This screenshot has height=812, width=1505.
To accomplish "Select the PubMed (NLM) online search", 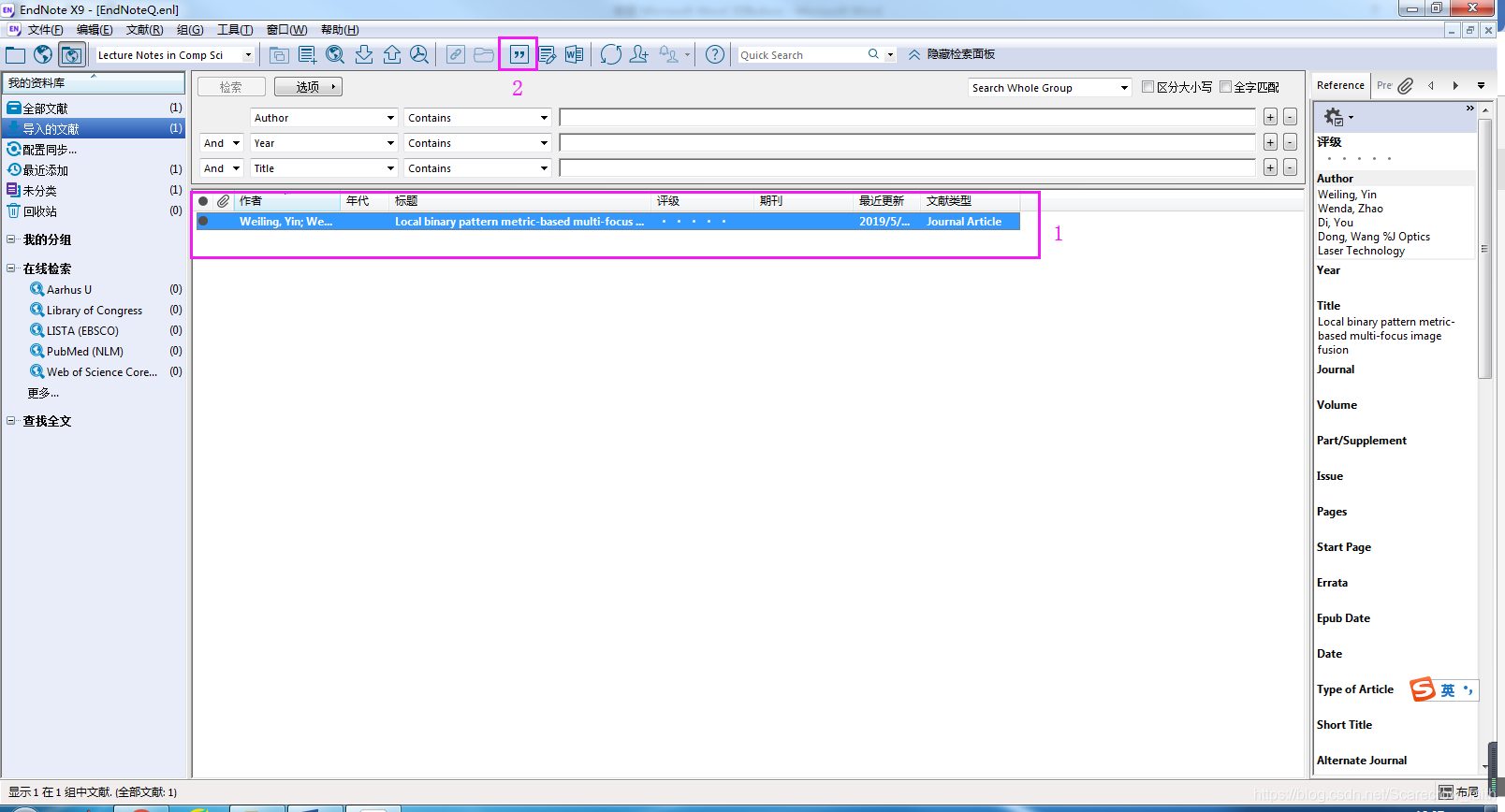I will click(85, 351).
